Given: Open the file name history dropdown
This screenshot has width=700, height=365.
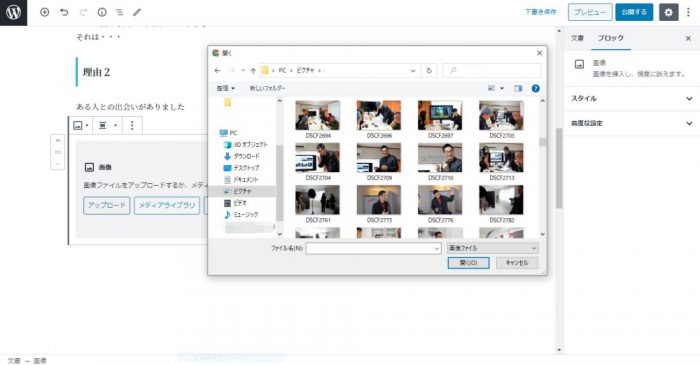Looking at the screenshot, I should click(x=437, y=249).
